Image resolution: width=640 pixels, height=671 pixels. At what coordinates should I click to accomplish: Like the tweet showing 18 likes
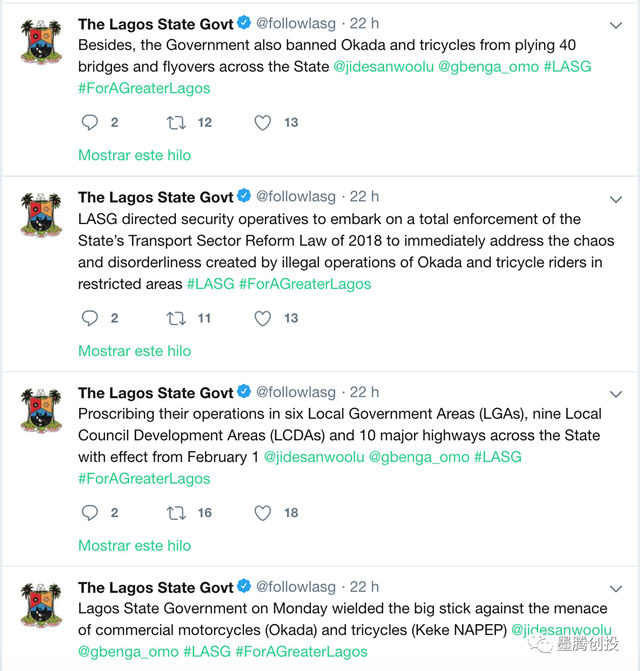(x=263, y=513)
